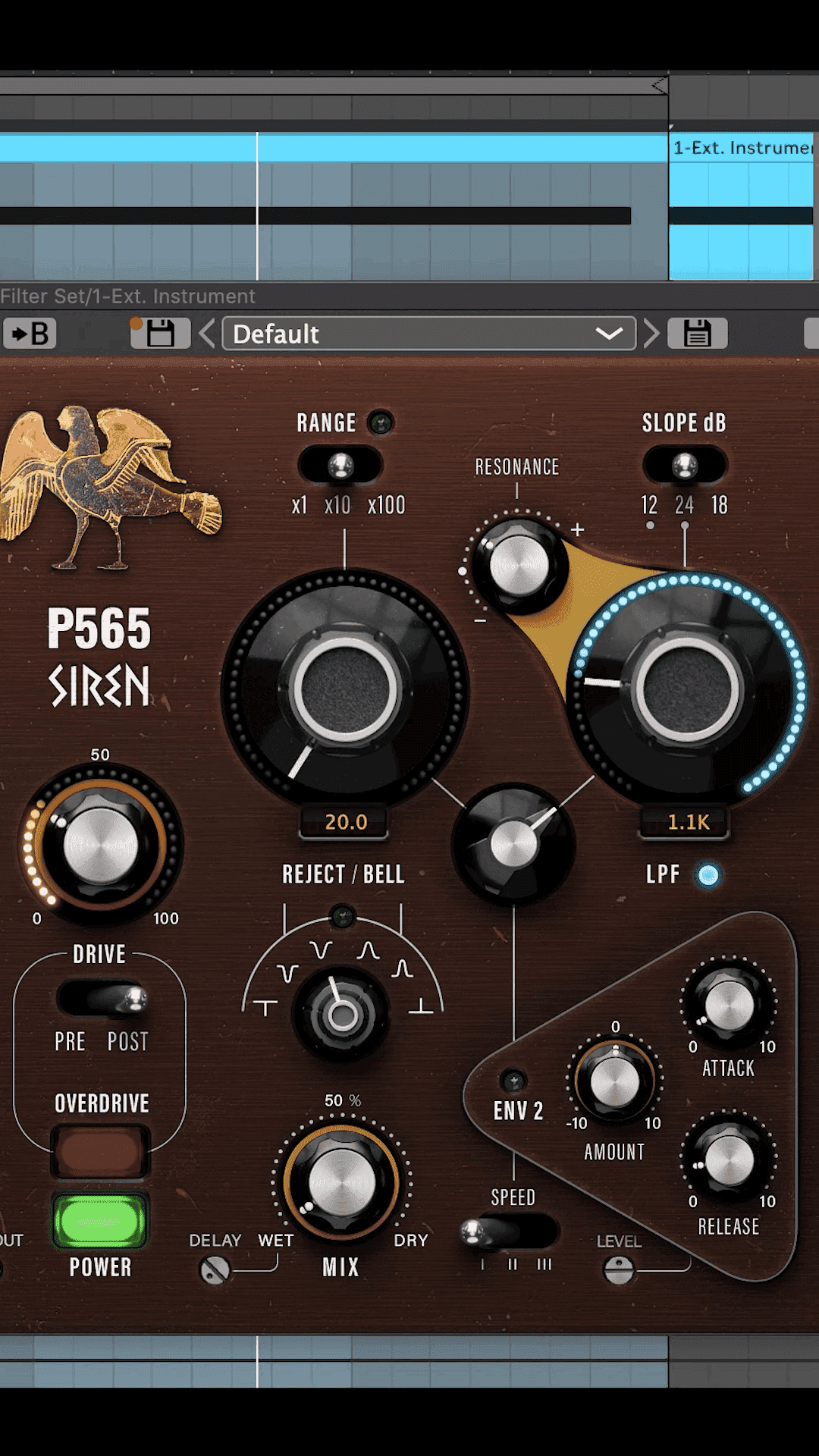Click the Filter Set/1-Ext. Instrument title
Viewport: 819px width, 1456px height.
(x=127, y=296)
